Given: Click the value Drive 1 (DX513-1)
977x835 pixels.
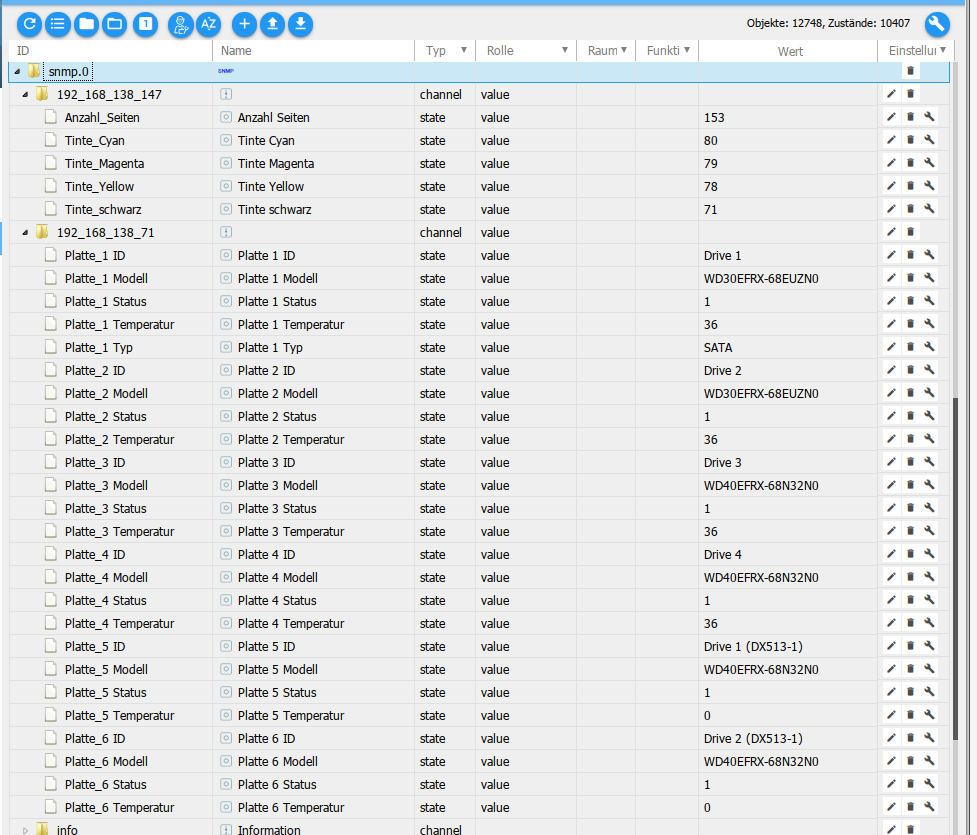Looking at the screenshot, I should 753,646.
